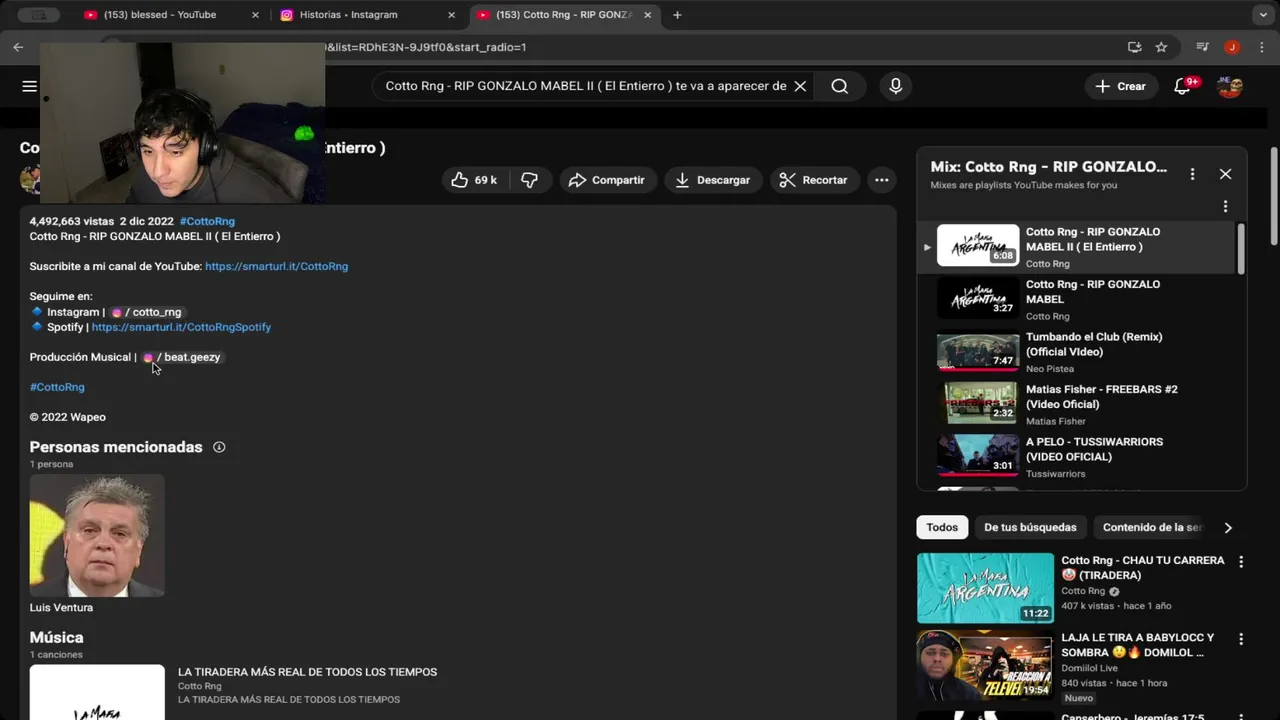1280x720 pixels.
Task: Play Matias Fisher - FREEBARS #2
Action: pyautogui.click(x=1076, y=404)
